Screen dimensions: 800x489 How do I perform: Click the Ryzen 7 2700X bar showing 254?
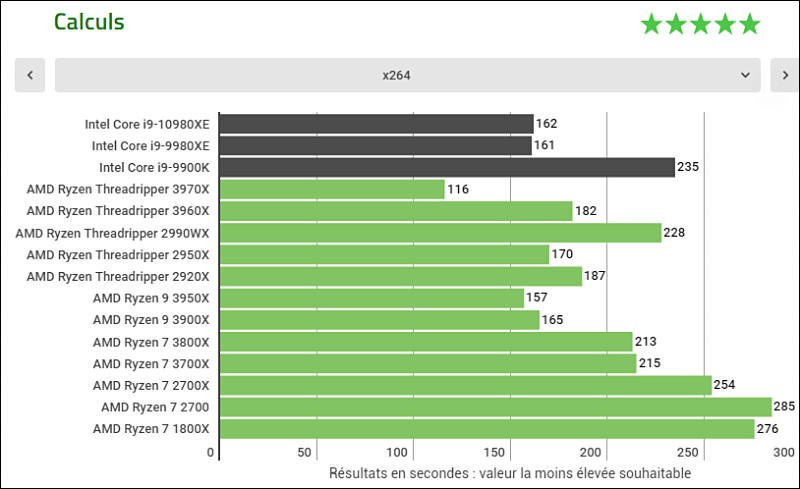[x=466, y=385]
